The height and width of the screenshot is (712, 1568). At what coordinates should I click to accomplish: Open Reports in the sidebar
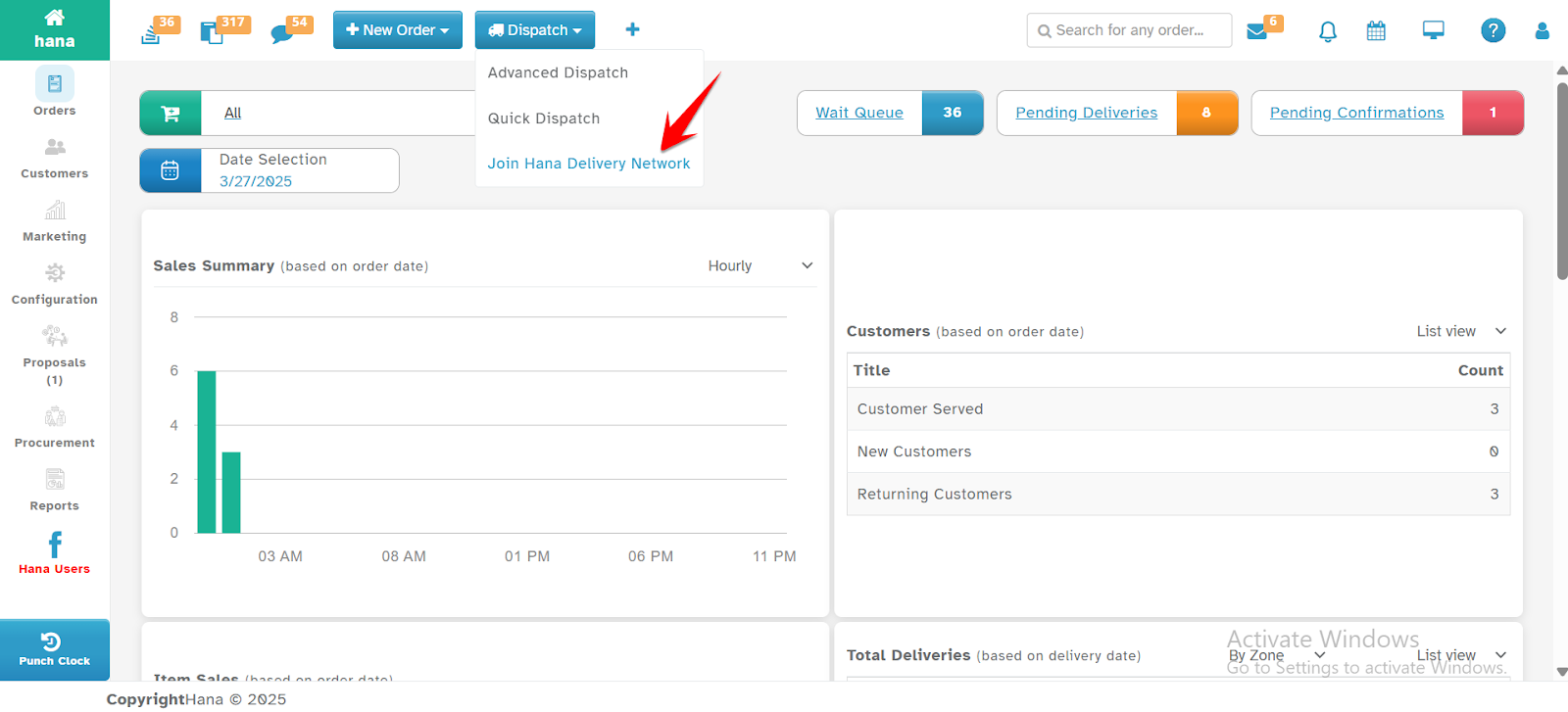pos(55,490)
